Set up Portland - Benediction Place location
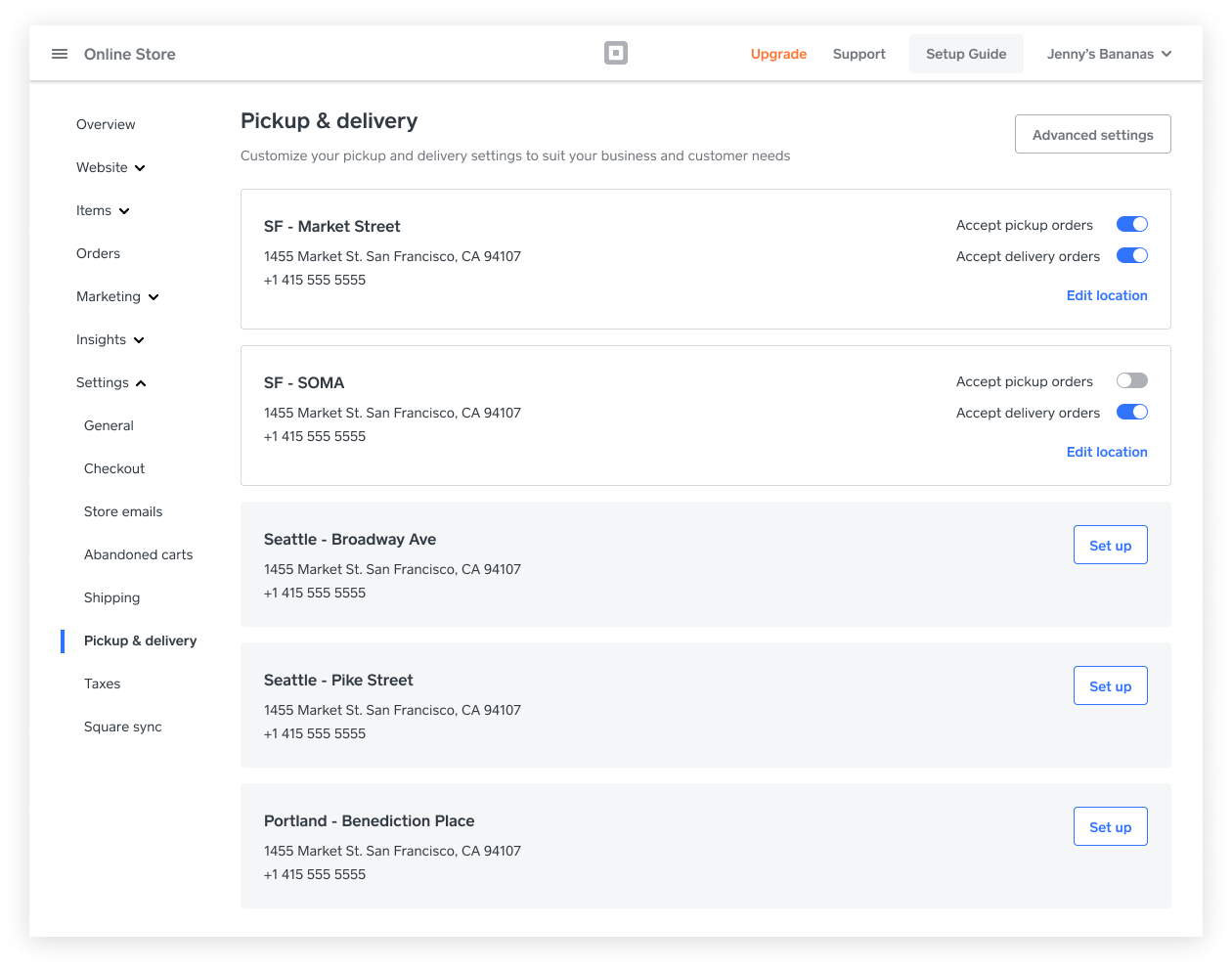Viewport: 1232px width, 970px height. pyautogui.click(x=1111, y=826)
